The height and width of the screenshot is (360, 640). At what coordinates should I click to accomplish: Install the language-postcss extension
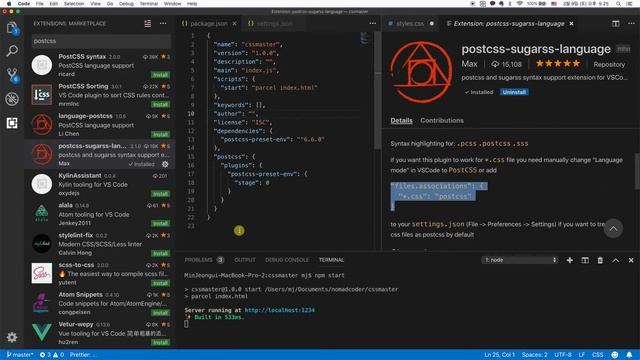coord(160,134)
